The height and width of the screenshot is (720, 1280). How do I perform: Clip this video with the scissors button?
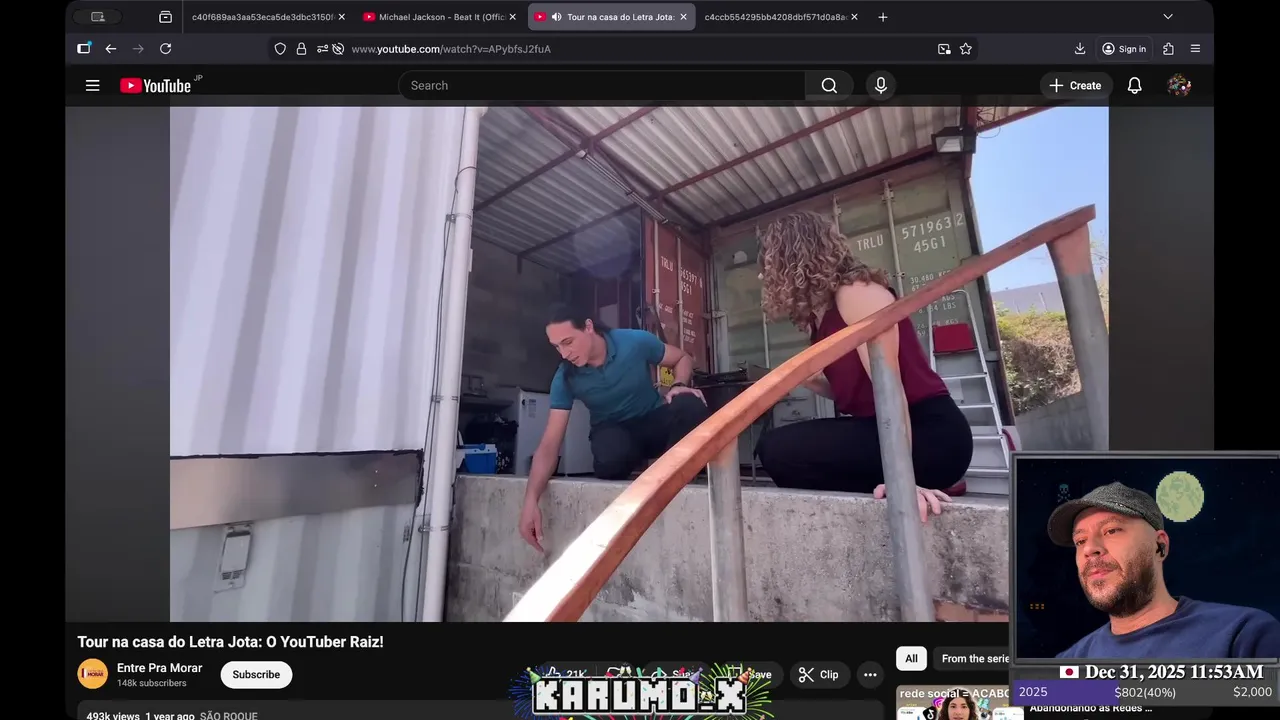pos(819,674)
